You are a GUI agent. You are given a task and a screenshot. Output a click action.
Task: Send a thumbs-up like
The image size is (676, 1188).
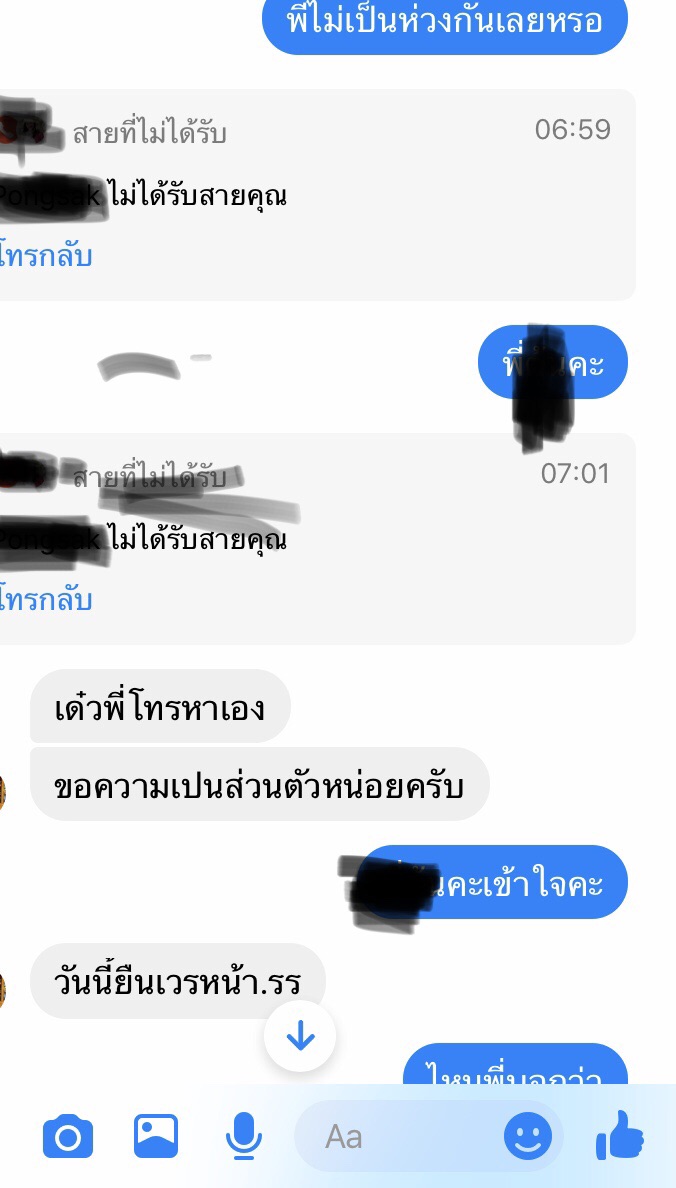tap(620, 1135)
